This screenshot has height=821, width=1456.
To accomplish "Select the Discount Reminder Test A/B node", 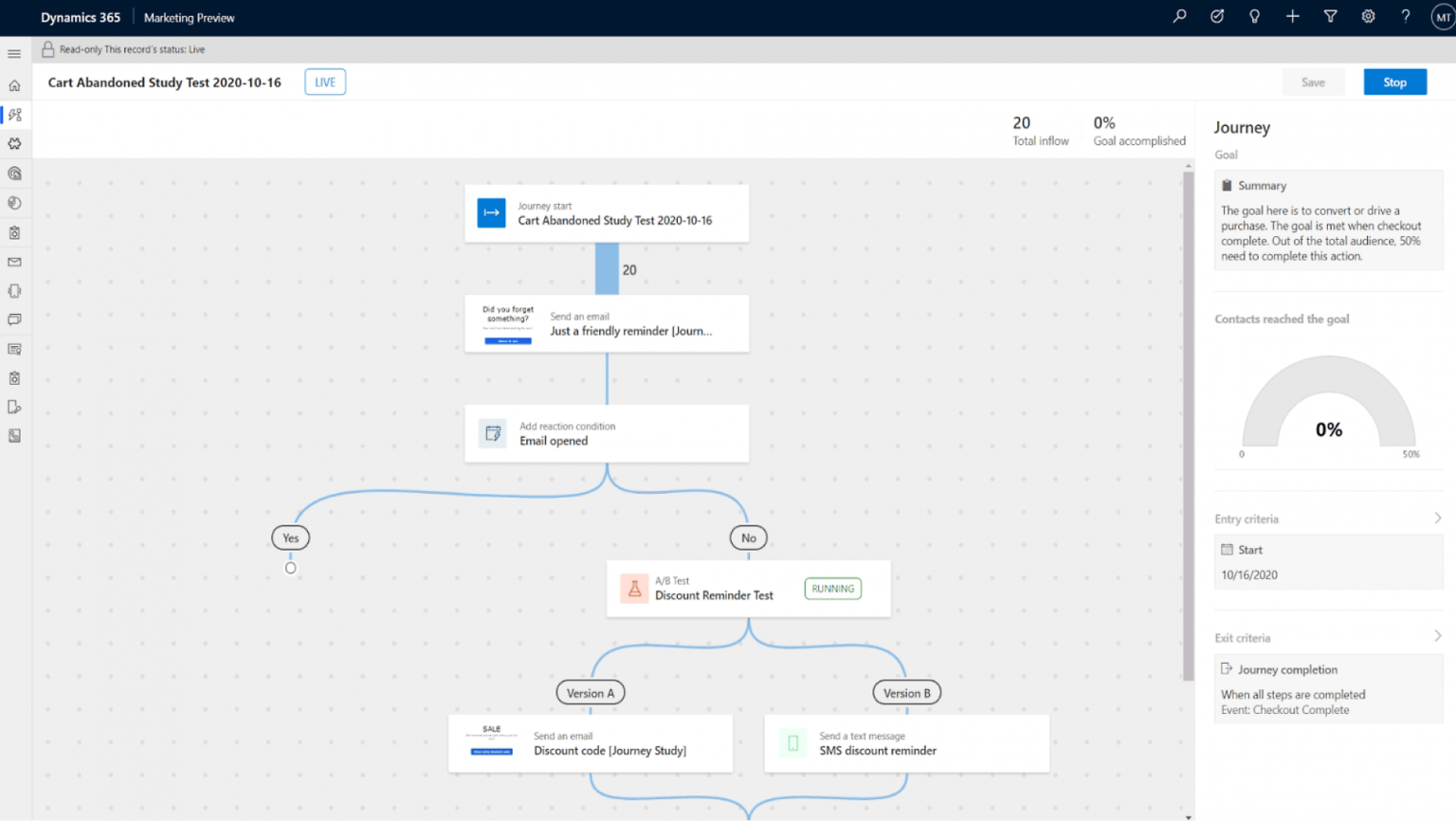I will coord(748,588).
